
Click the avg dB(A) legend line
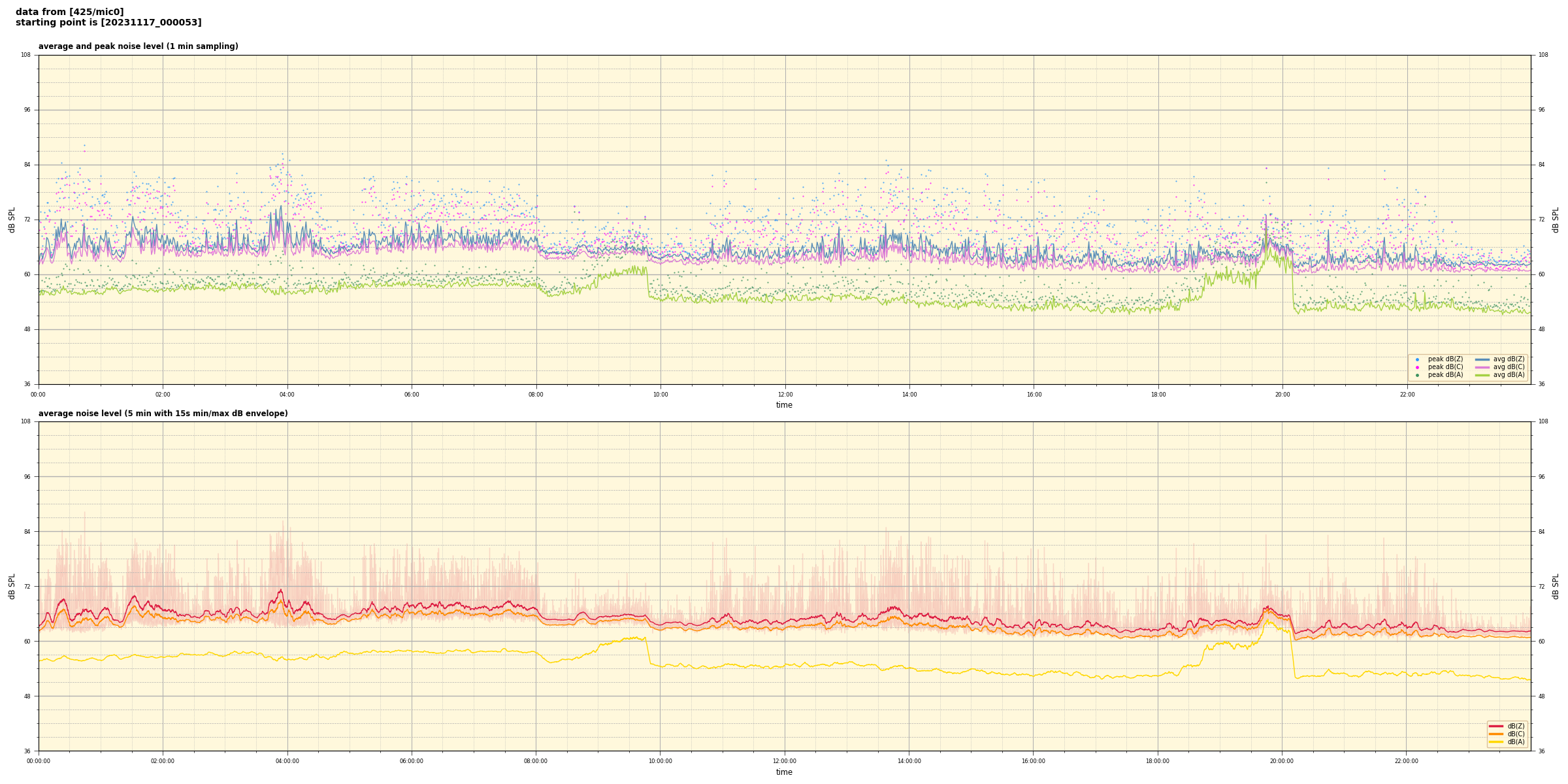1482,375
